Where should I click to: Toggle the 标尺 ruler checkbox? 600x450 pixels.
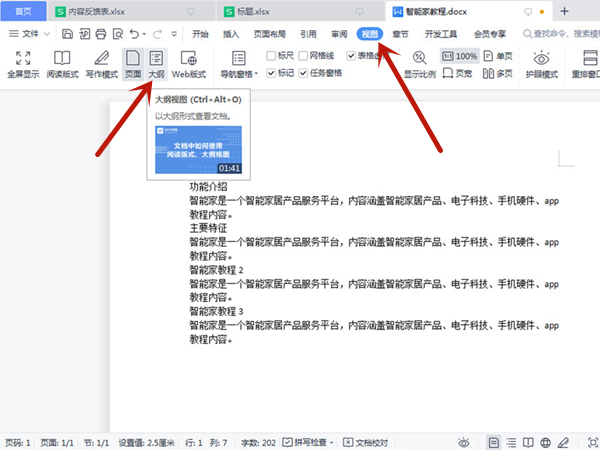click(x=271, y=56)
